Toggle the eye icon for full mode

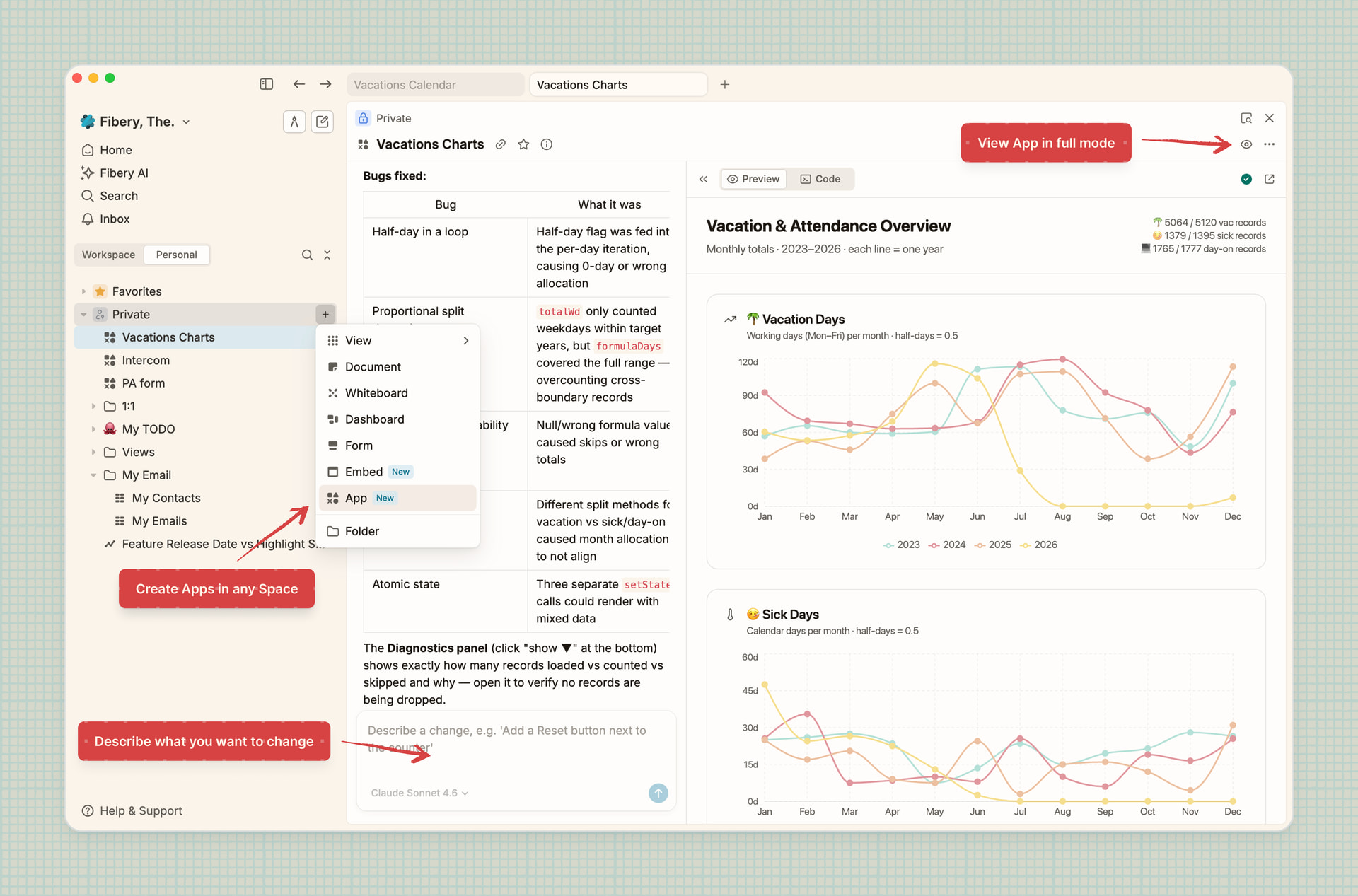(x=1246, y=144)
